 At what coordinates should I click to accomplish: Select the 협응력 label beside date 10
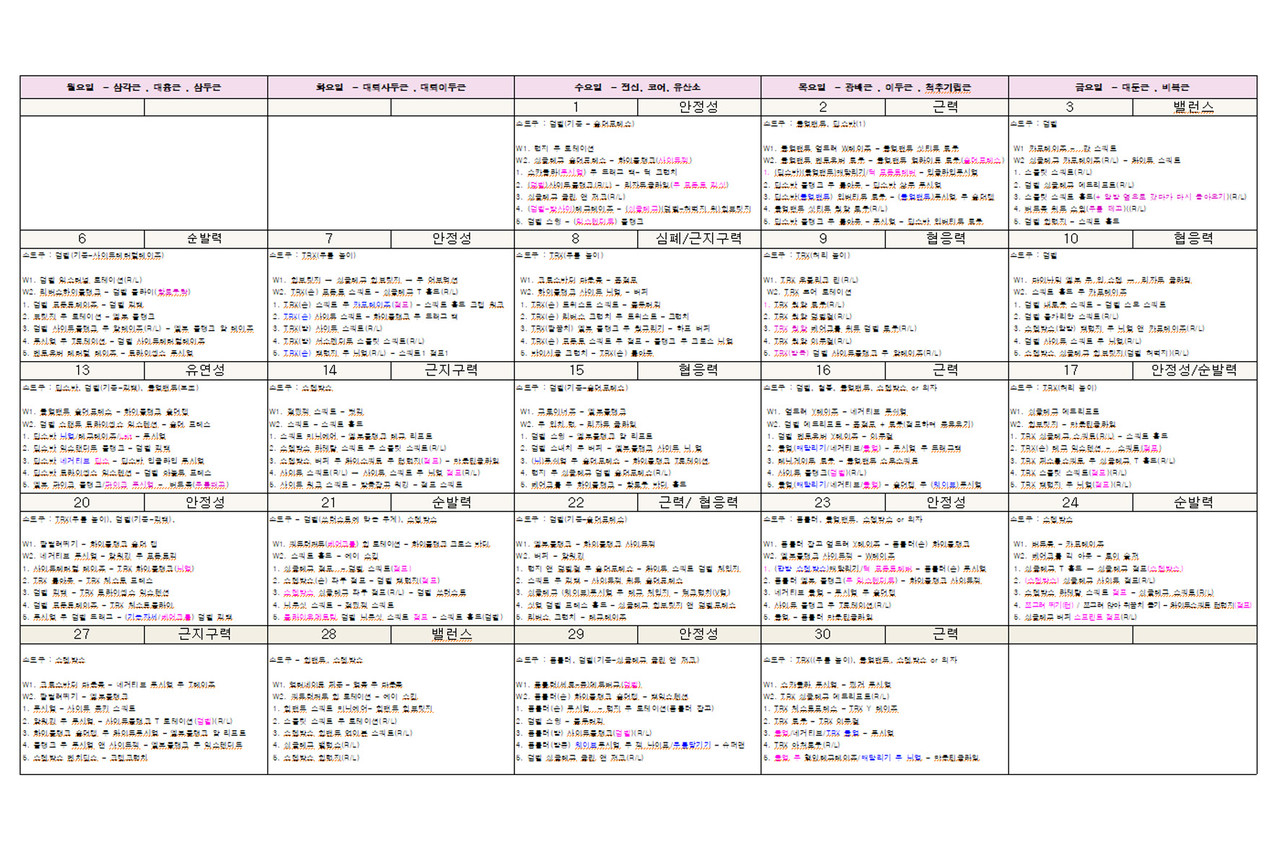click(x=1194, y=239)
